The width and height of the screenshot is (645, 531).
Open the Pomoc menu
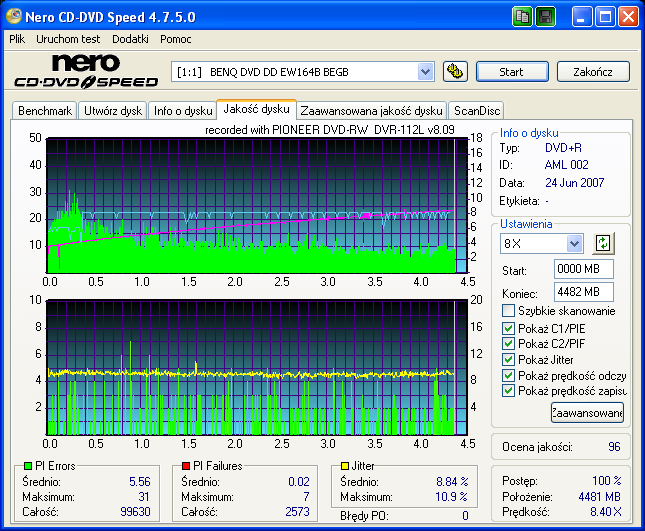click(176, 39)
